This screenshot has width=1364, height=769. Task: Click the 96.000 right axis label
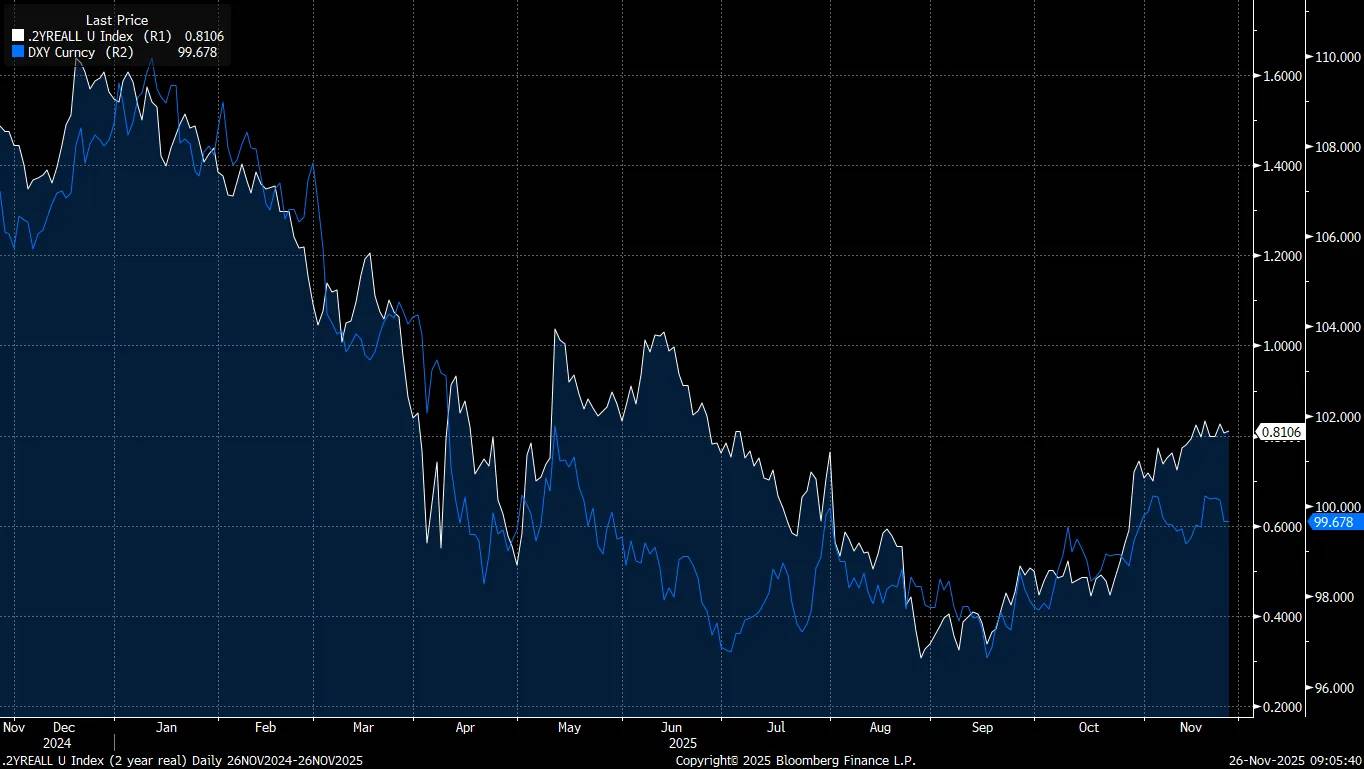pyautogui.click(x=1334, y=688)
